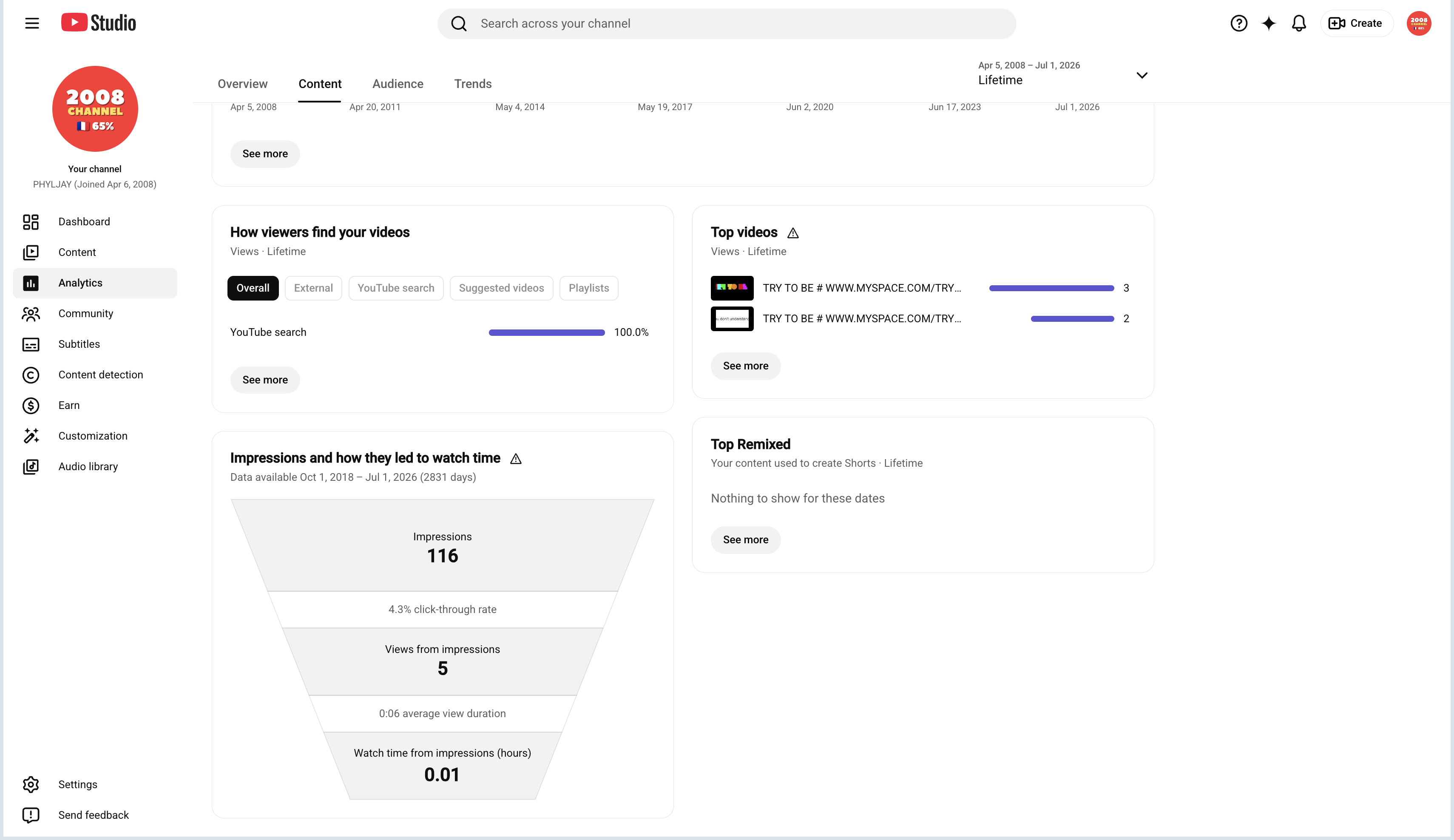Click the search magnifier icon
1454x840 pixels.
tap(459, 24)
